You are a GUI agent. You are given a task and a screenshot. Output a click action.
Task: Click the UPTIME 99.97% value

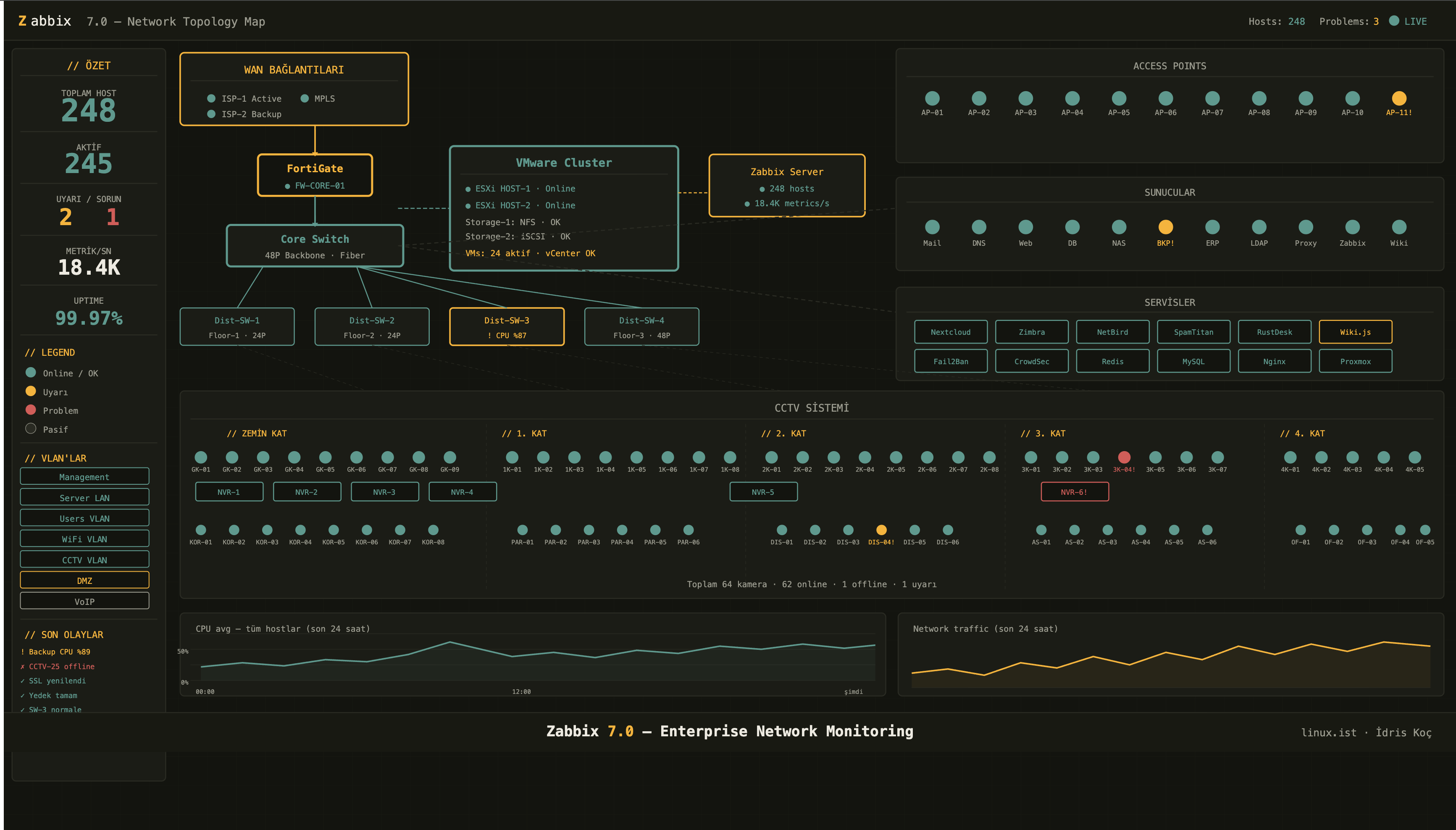(x=89, y=318)
